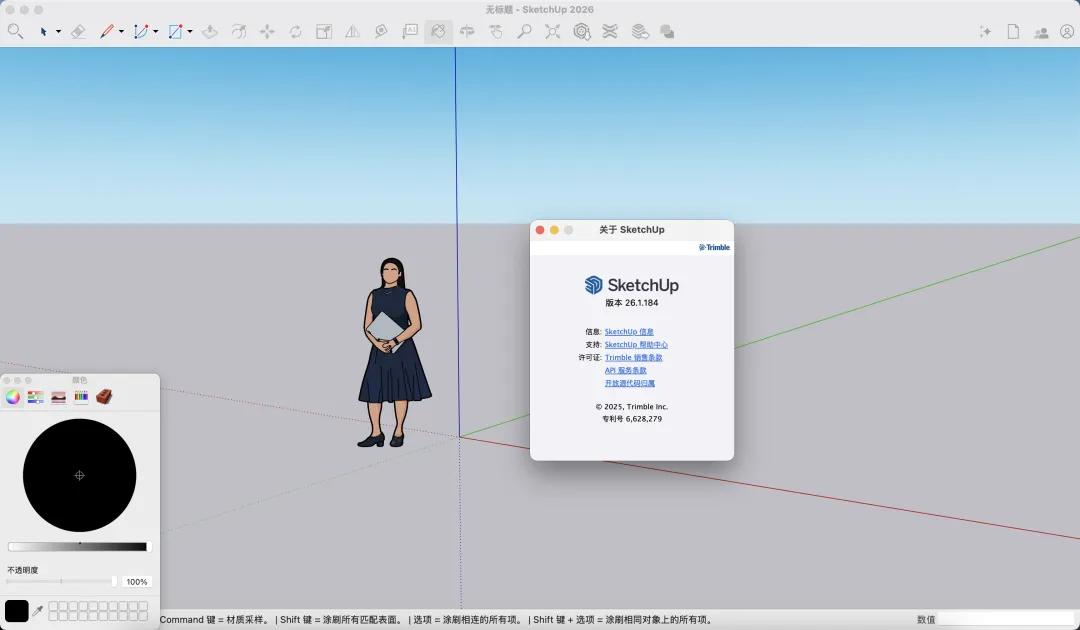This screenshot has width=1080, height=630.
Task: Switch to the pencils color tab
Action: click(81, 397)
